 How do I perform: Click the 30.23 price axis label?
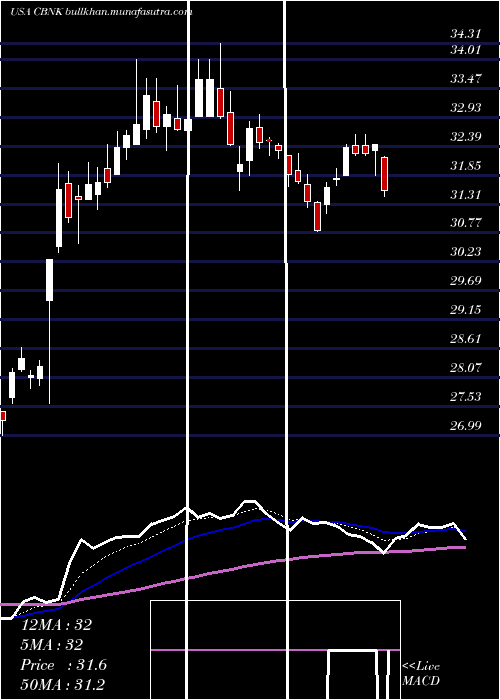tap(466, 252)
